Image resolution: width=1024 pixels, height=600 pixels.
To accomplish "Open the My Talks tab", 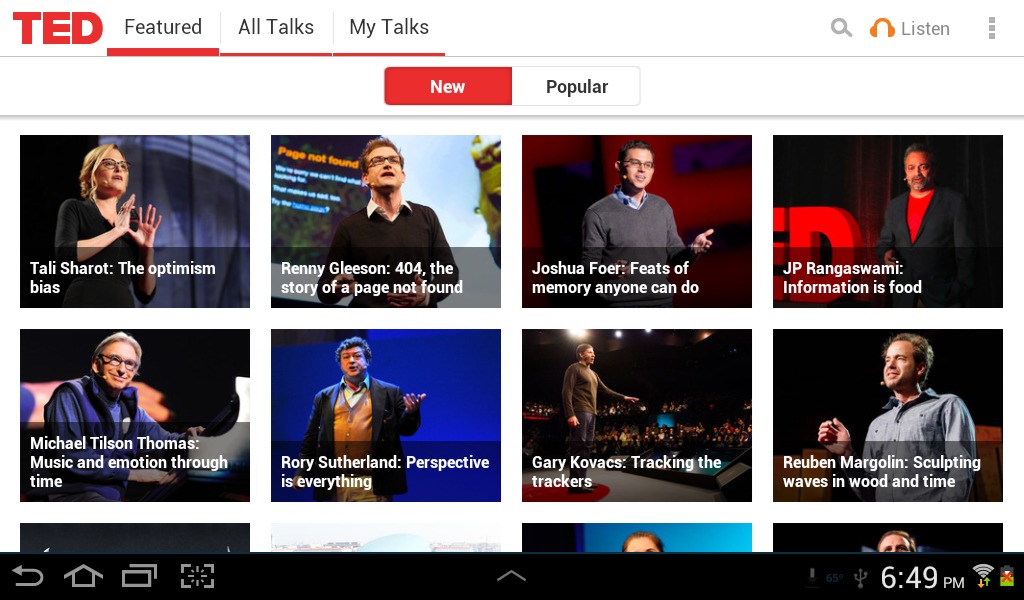I will click(x=389, y=28).
